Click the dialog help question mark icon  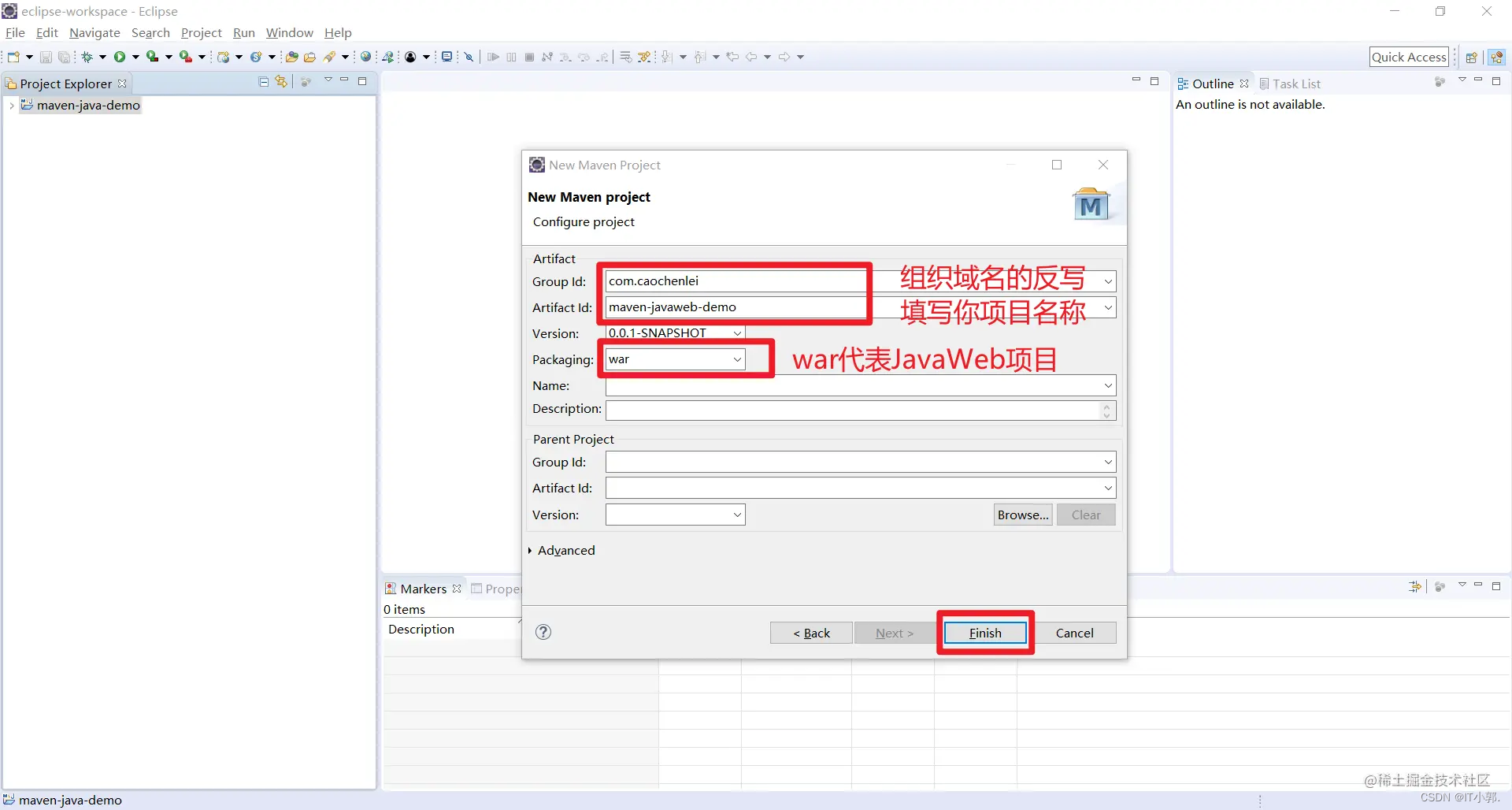[543, 632]
